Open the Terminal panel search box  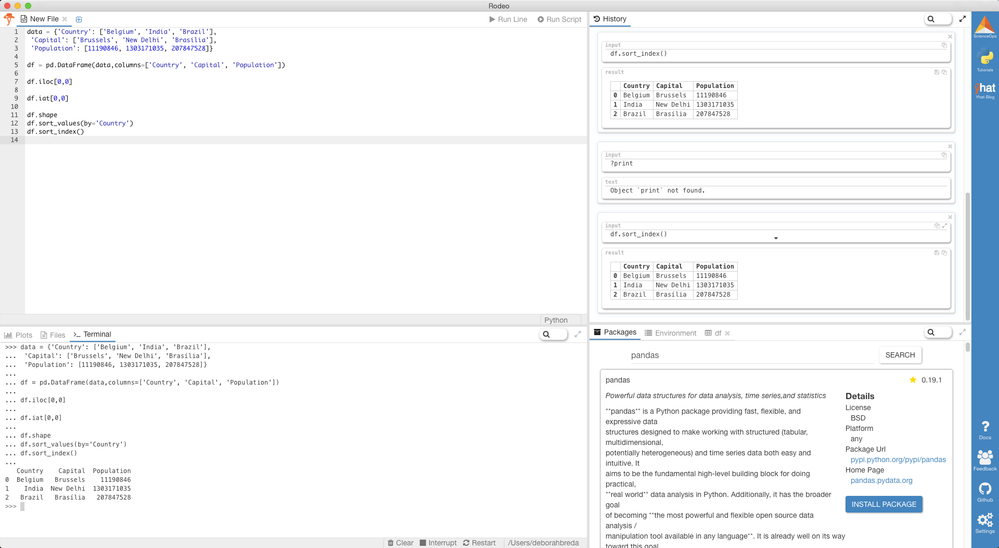pos(553,334)
